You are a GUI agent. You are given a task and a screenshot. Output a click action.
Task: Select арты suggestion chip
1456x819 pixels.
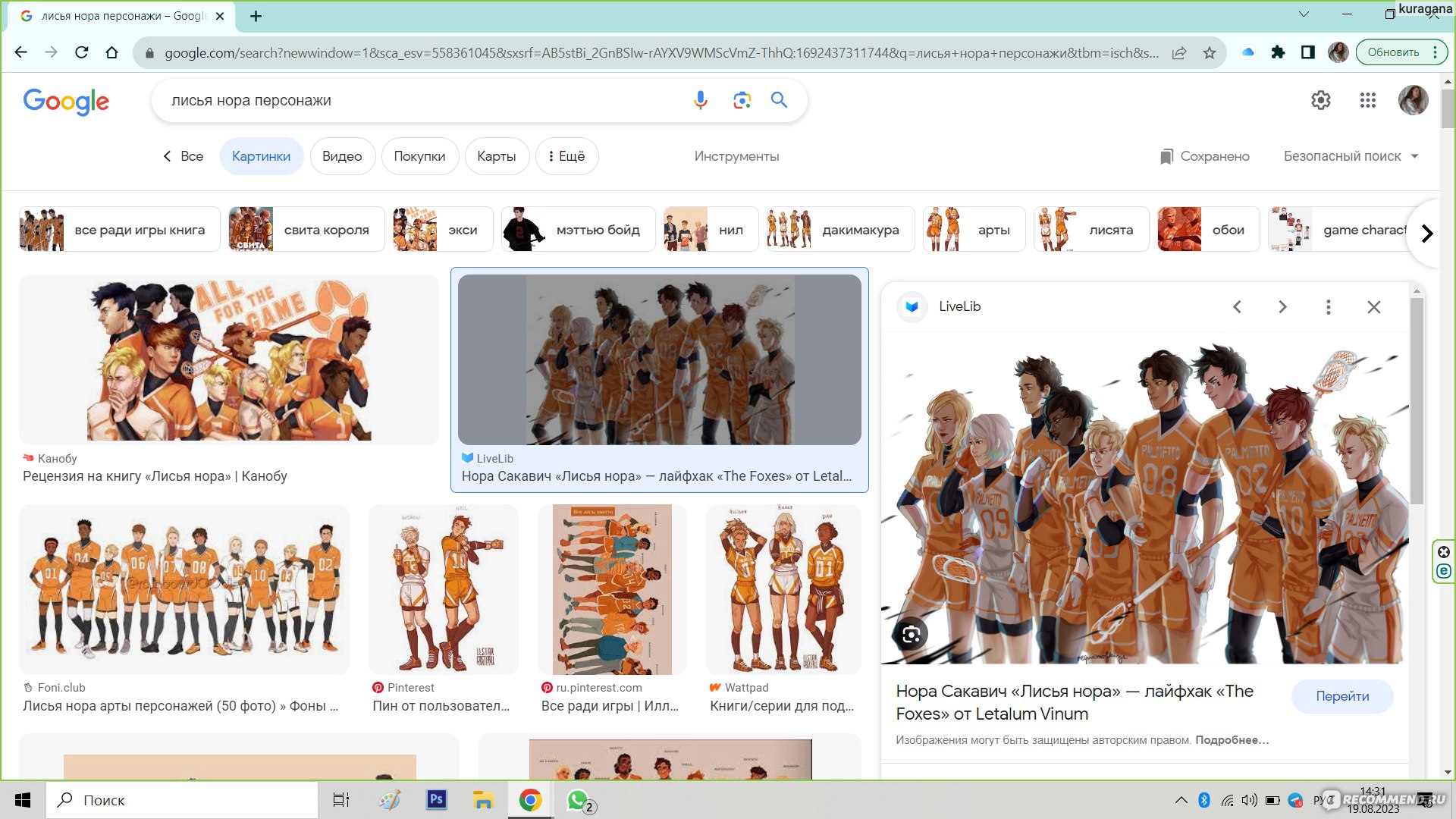[974, 229]
